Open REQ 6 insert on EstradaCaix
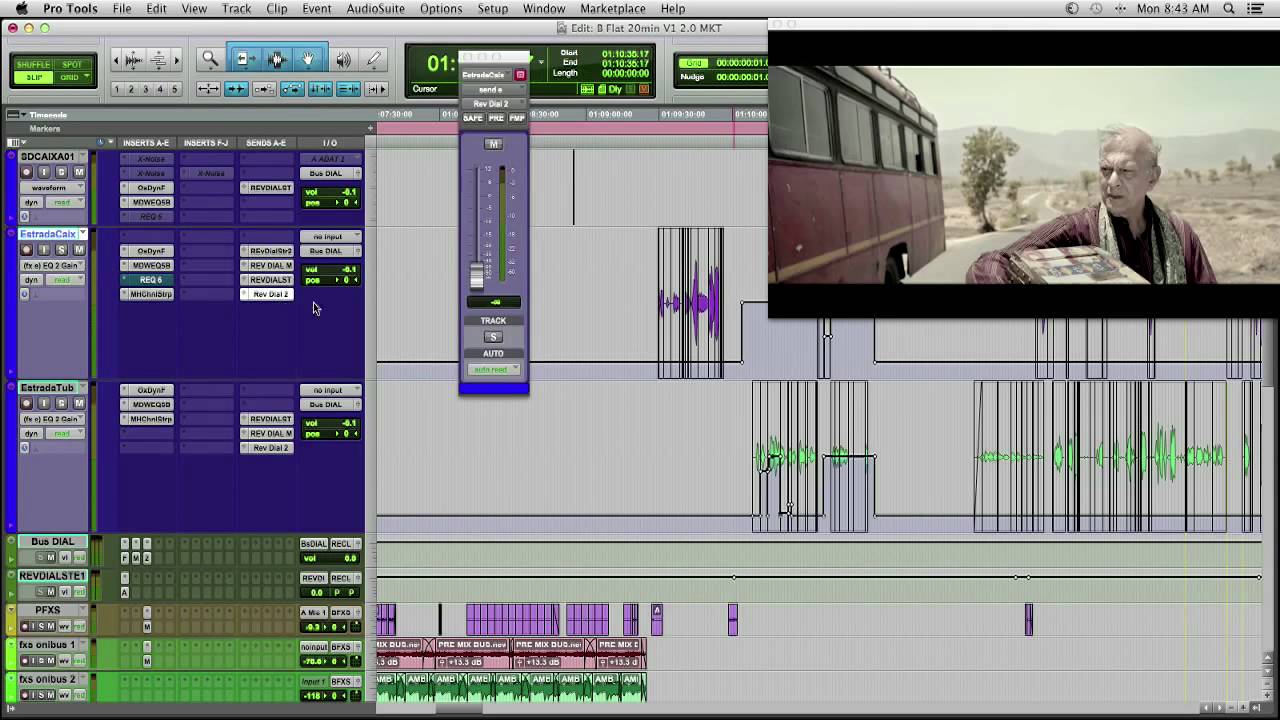This screenshot has height=720, width=1280. pos(150,280)
